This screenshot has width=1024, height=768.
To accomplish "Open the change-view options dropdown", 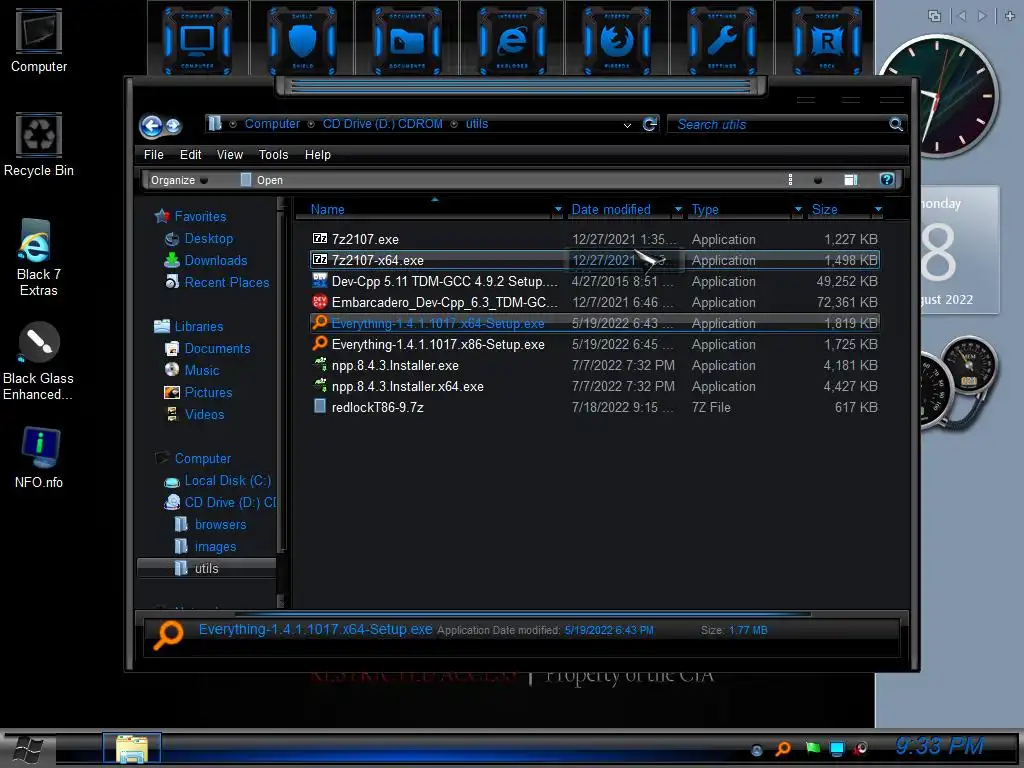I will coord(818,180).
